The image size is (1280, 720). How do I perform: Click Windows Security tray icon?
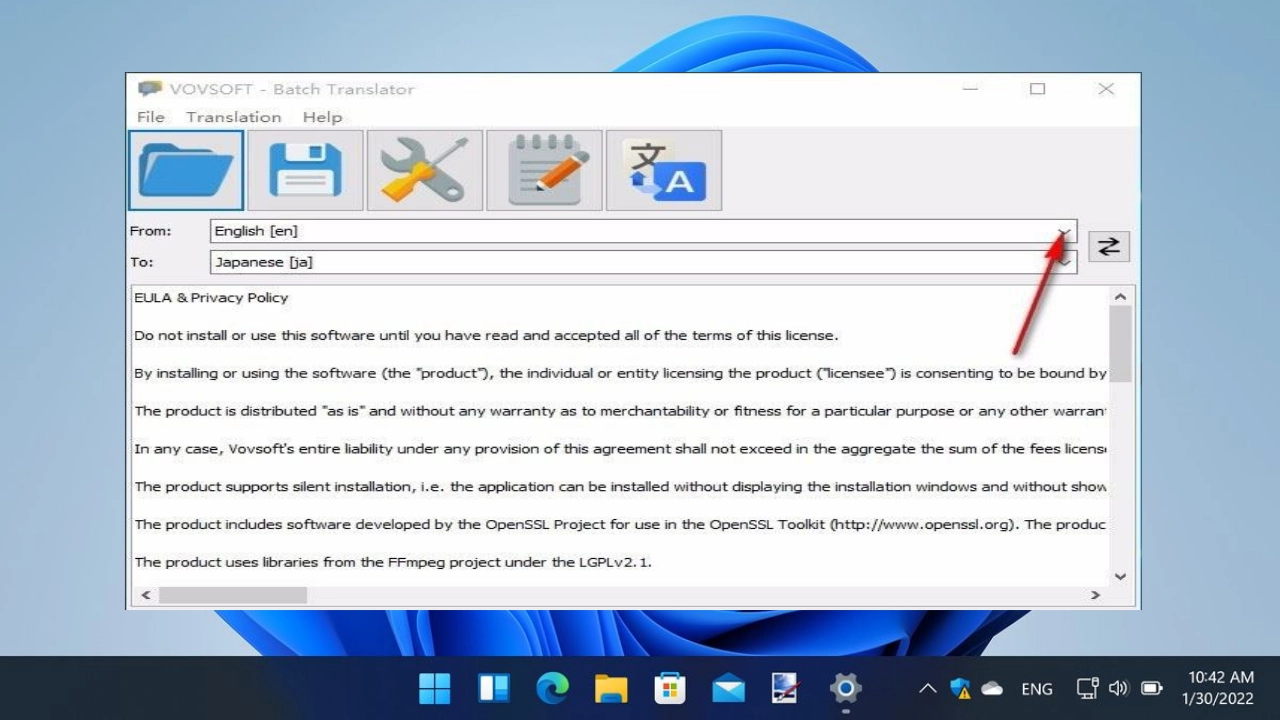960,688
